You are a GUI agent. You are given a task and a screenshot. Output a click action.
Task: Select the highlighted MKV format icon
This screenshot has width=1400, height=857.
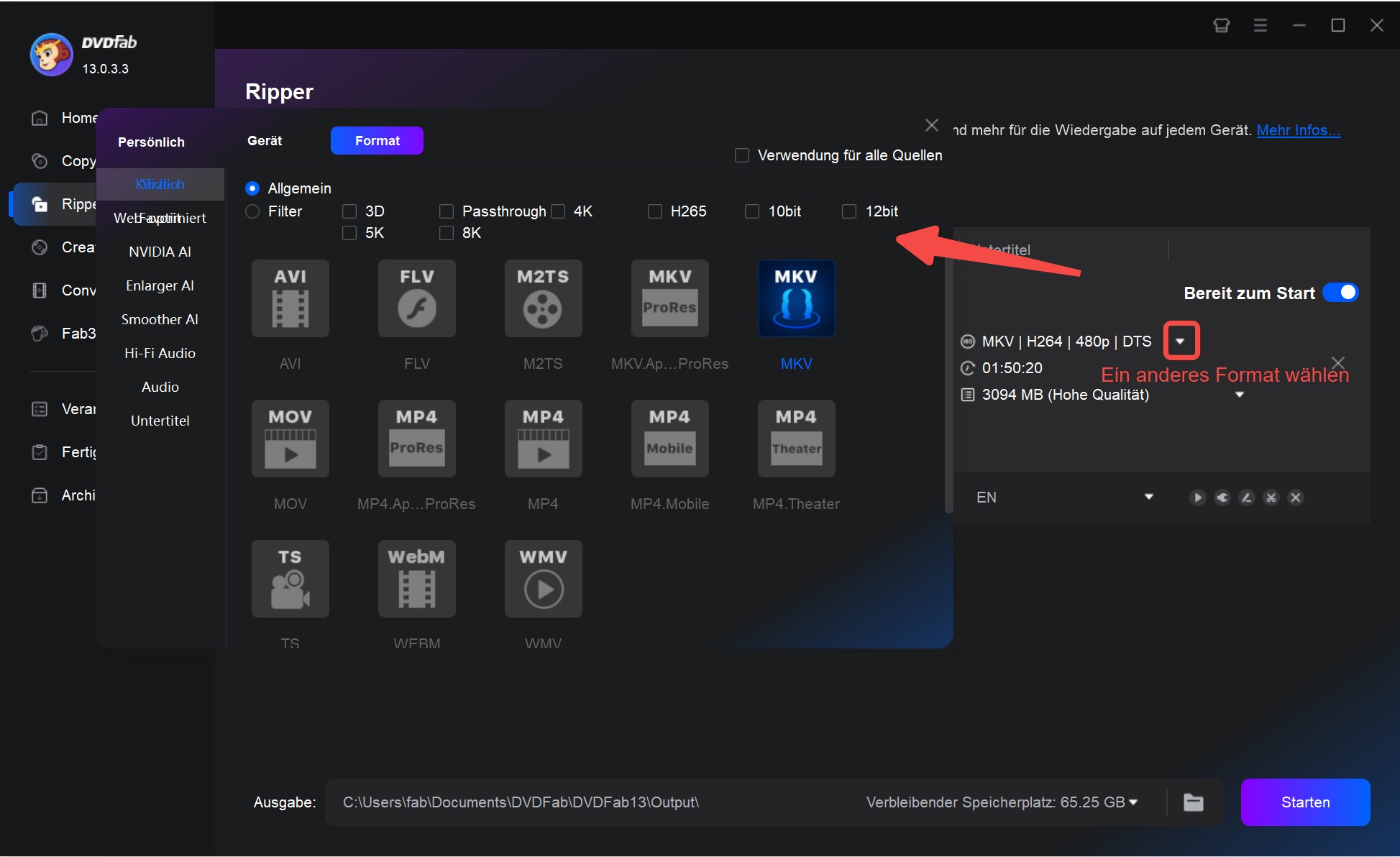click(796, 298)
